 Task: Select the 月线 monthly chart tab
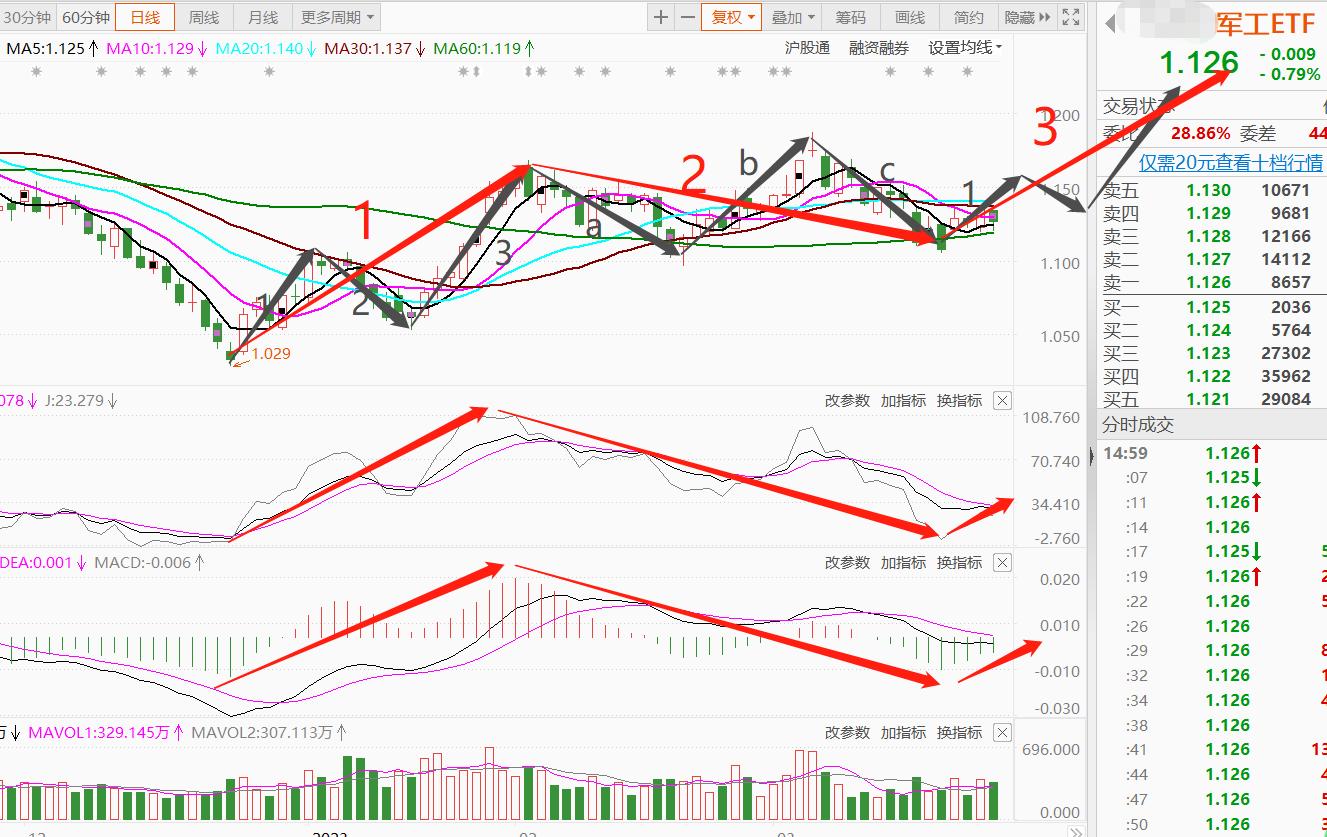coord(263,17)
